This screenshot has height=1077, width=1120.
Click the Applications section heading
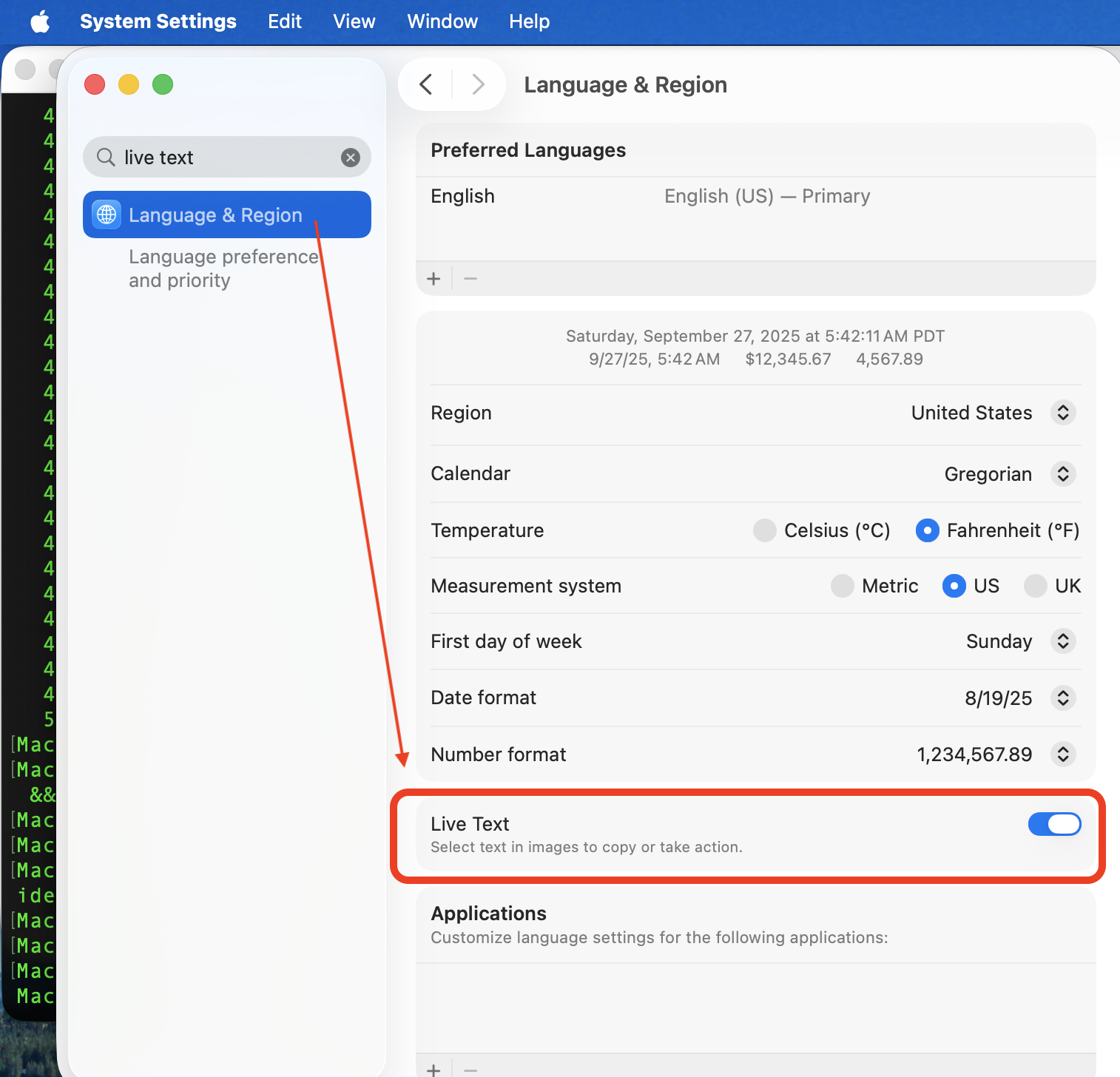[489, 914]
